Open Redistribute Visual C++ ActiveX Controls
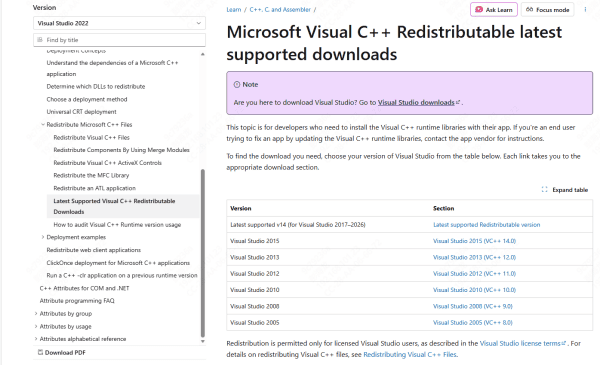Image resolution: width=600 pixels, height=365 pixels. [x=108, y=163]
